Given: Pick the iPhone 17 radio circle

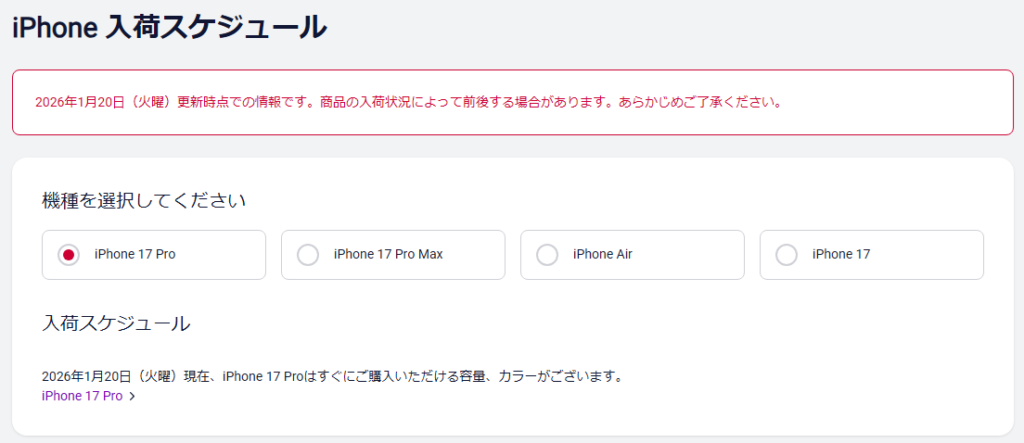Looking at the screenshot, I should (x=787, y=255).
